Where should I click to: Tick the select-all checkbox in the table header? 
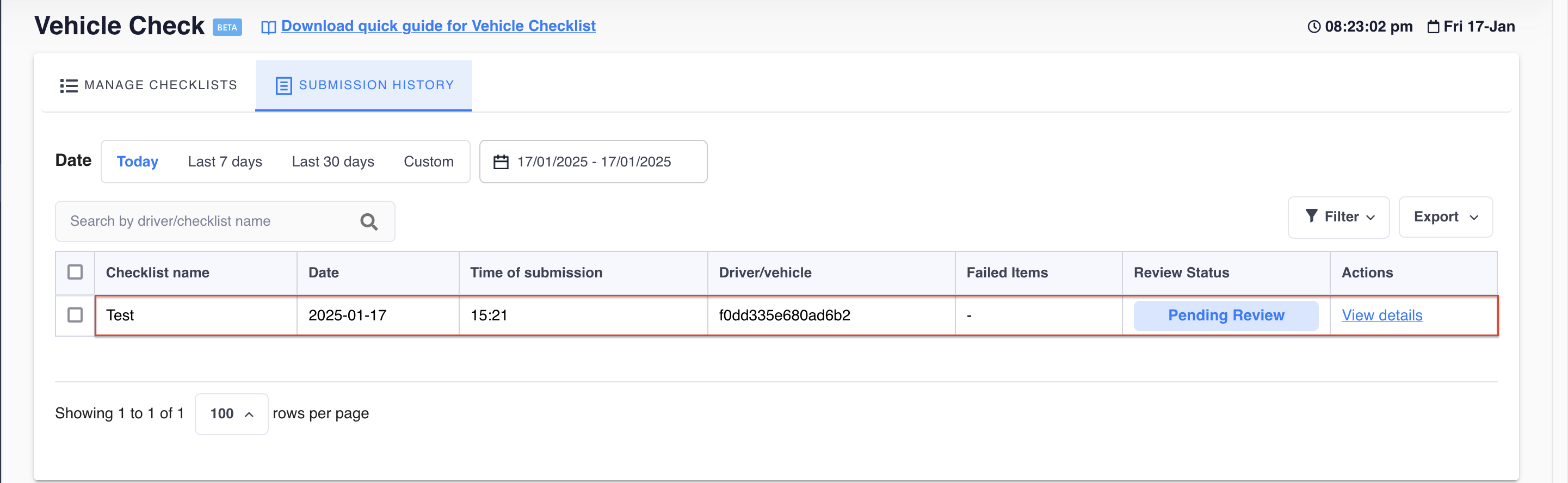pyautogui.click(x=75, y=272)
